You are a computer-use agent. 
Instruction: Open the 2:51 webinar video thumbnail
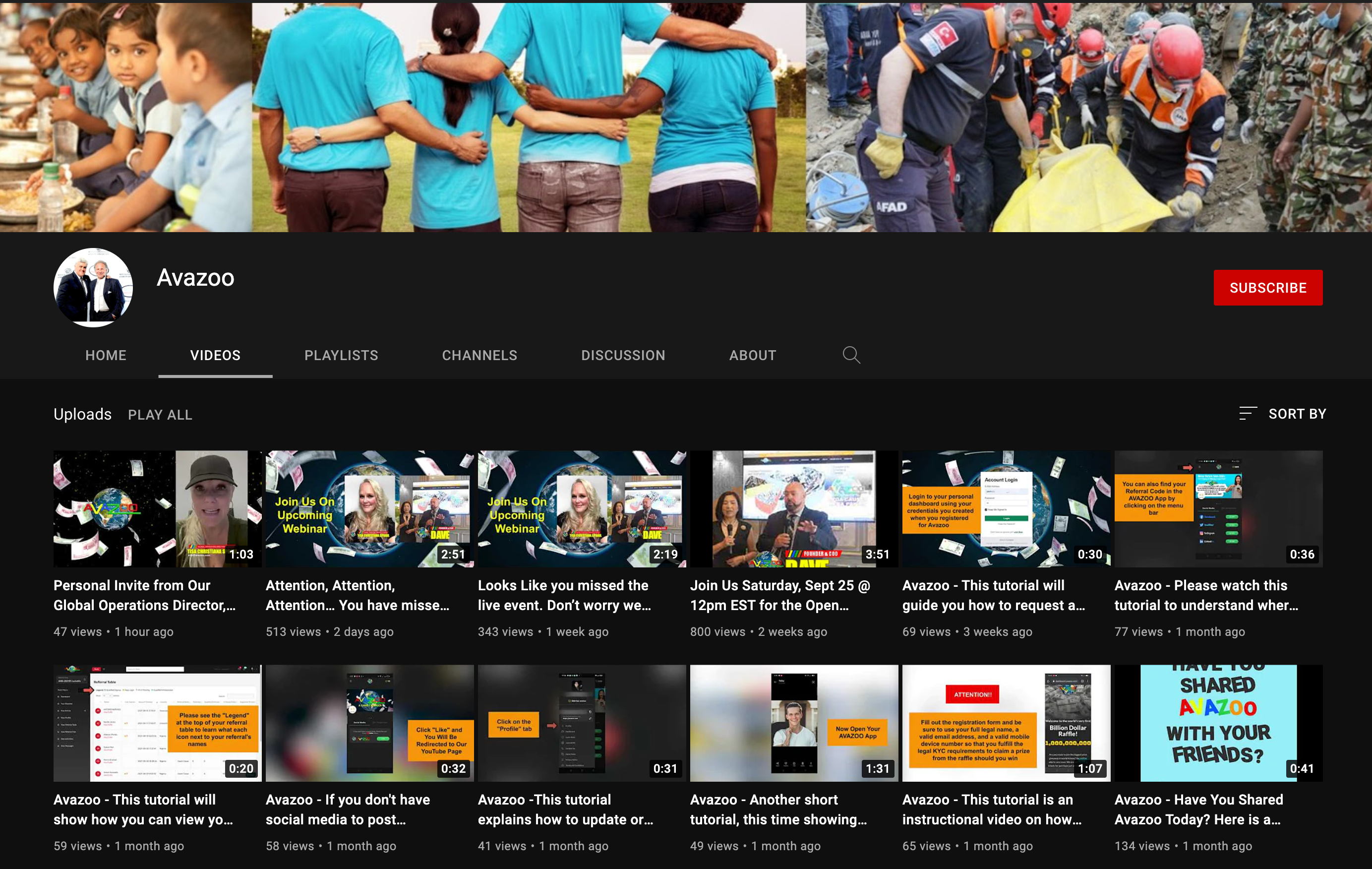point(370,509)
